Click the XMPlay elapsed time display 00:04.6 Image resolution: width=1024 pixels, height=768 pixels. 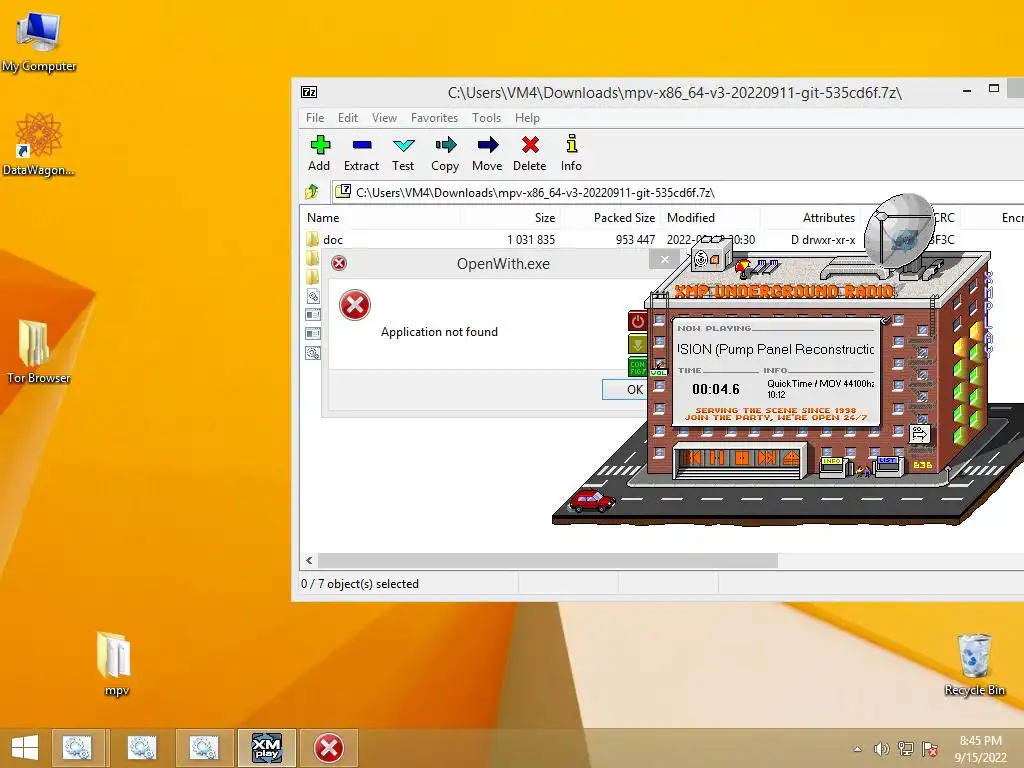[716, 389]
